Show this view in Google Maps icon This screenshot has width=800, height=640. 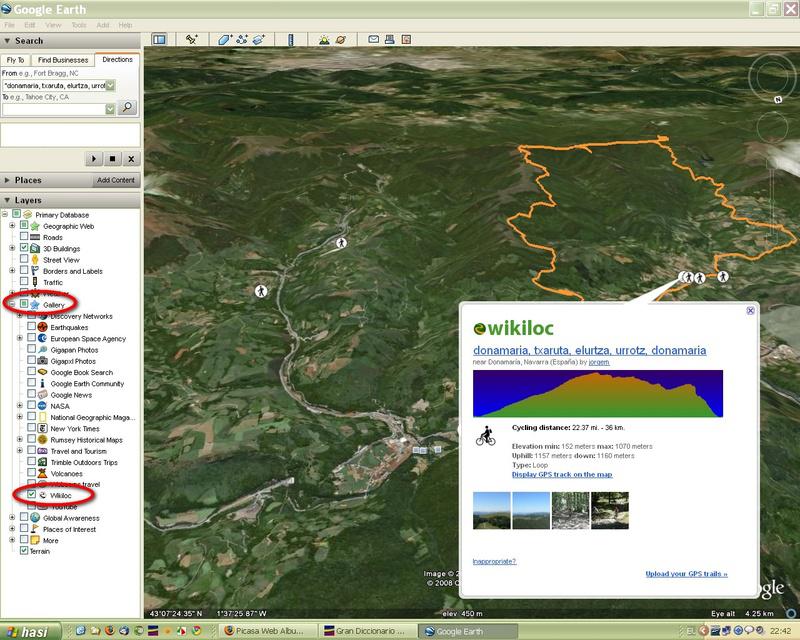pyautogui.click(x=406, y=39)
